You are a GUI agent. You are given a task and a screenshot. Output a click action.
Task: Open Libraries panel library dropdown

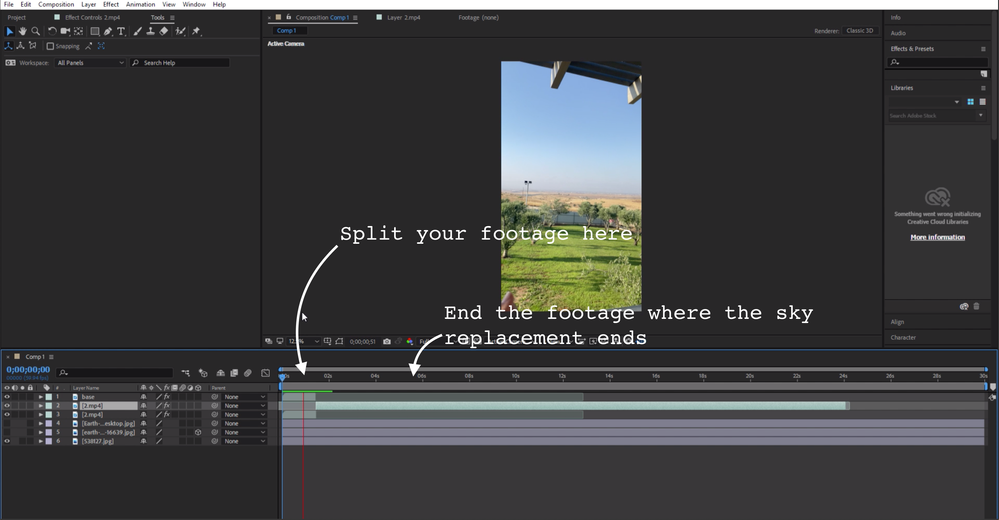pos(925,102)
